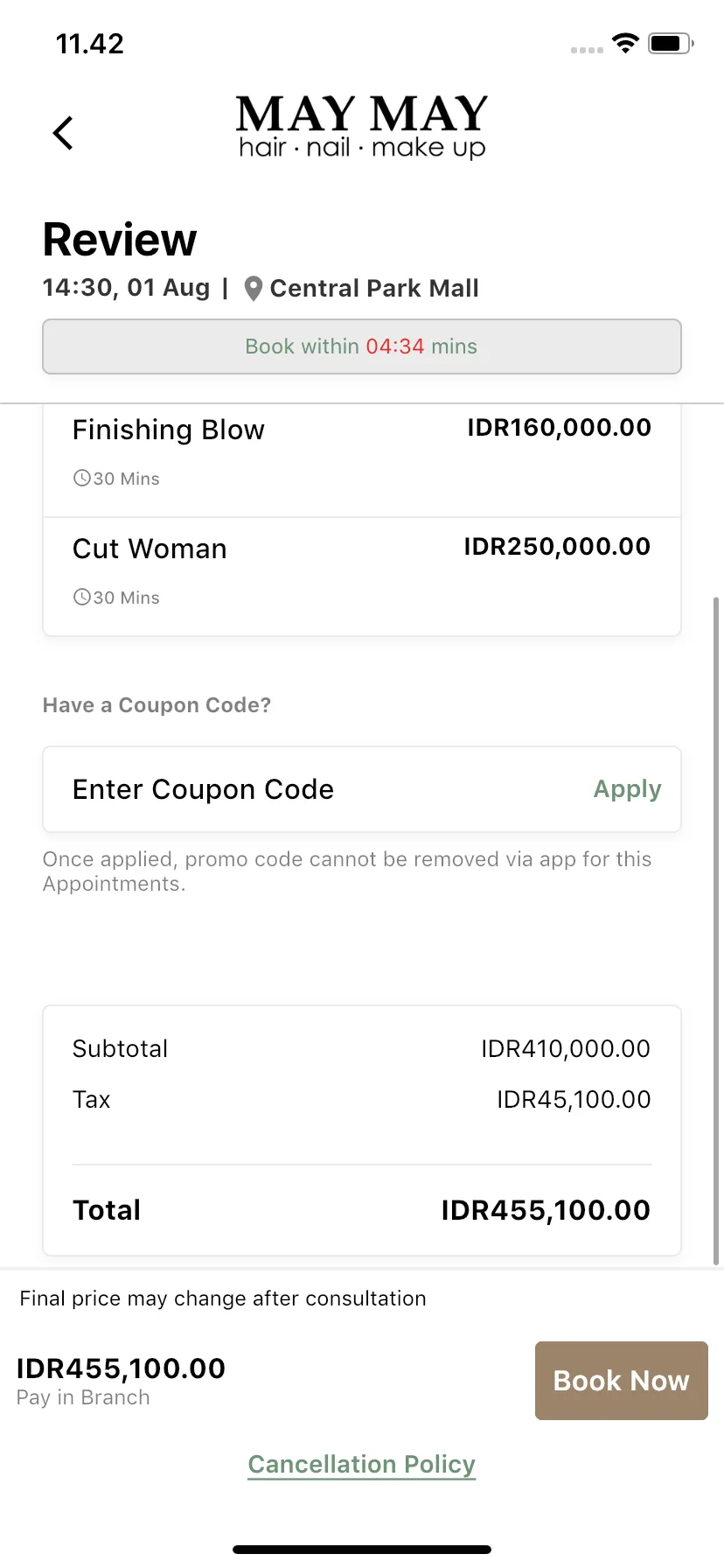Select the Finishing Blow service row
Image resolution: width=724 pixels, height=1568 pixels.
coord(362,458)
